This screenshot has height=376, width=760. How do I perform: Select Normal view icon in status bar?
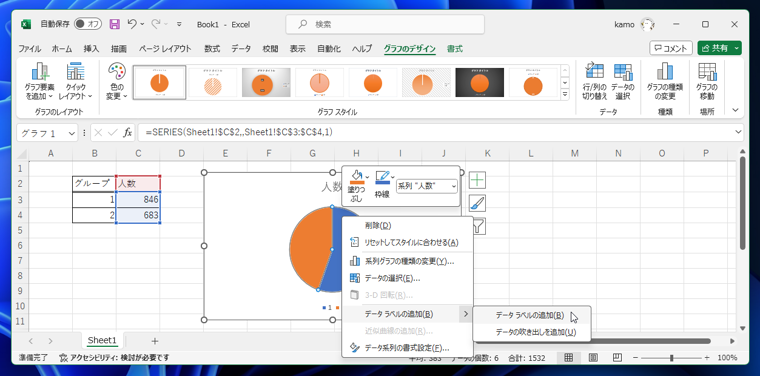569,358
